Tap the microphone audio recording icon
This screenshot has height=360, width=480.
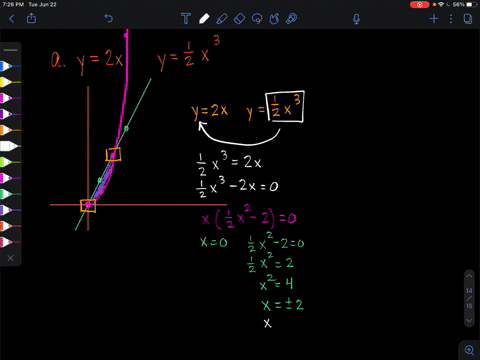pyautogui.click(x=356, y=19)
